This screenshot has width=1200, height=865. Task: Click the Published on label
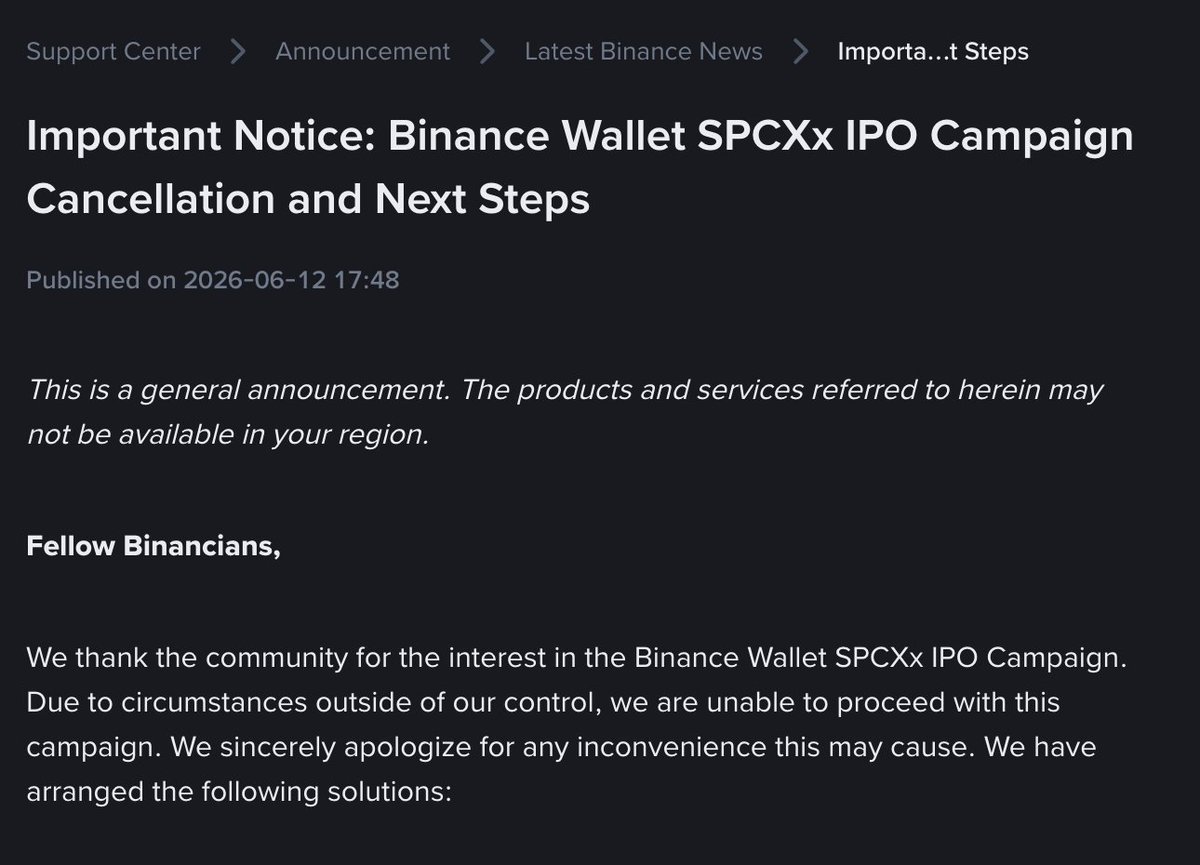click(101, 280)
